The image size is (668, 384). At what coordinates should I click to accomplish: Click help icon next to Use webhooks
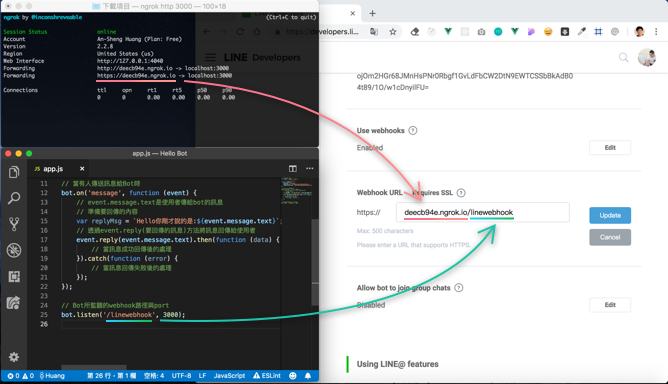click(412, 130)
